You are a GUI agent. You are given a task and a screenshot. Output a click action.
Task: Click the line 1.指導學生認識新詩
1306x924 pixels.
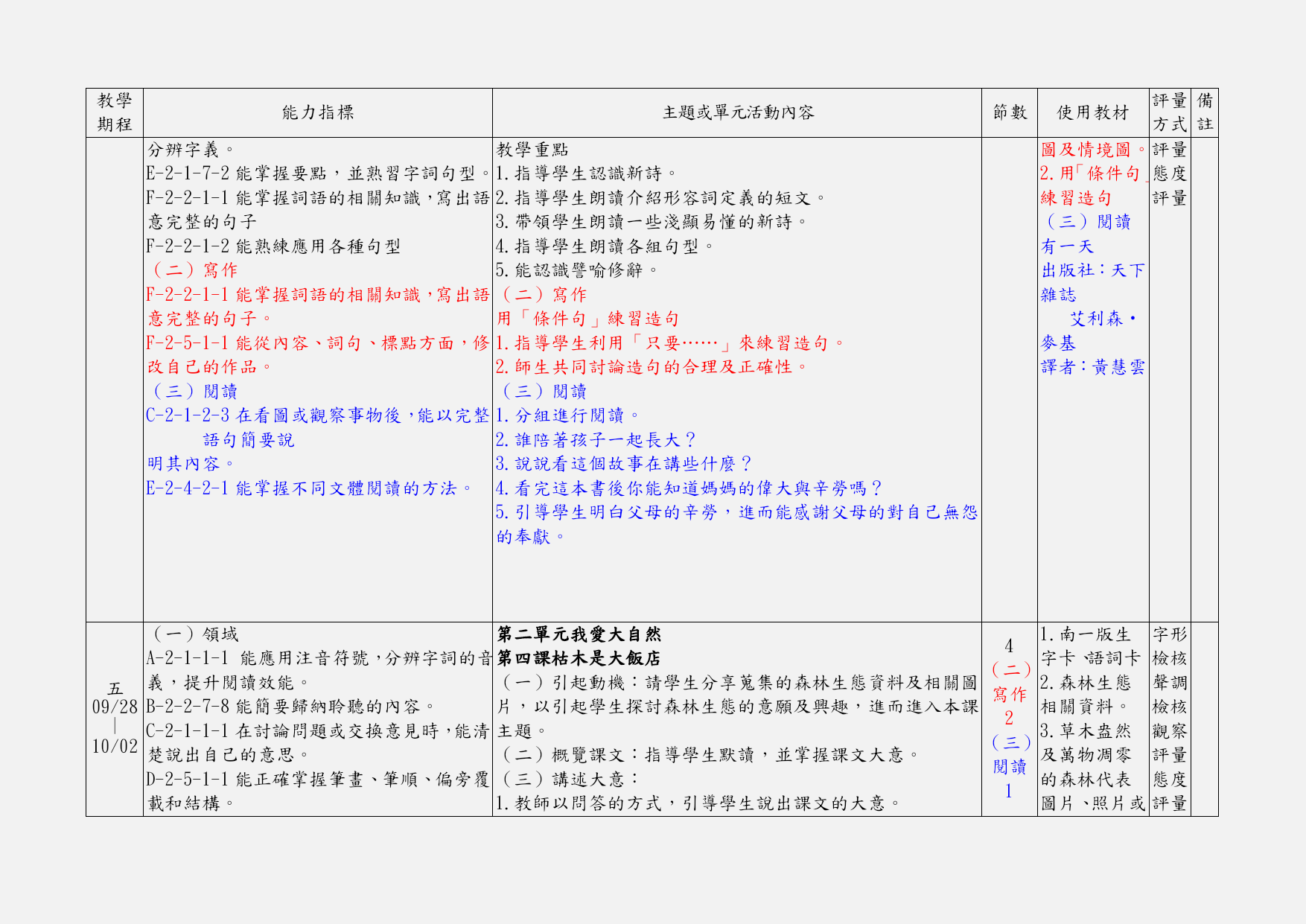point(587,173)
